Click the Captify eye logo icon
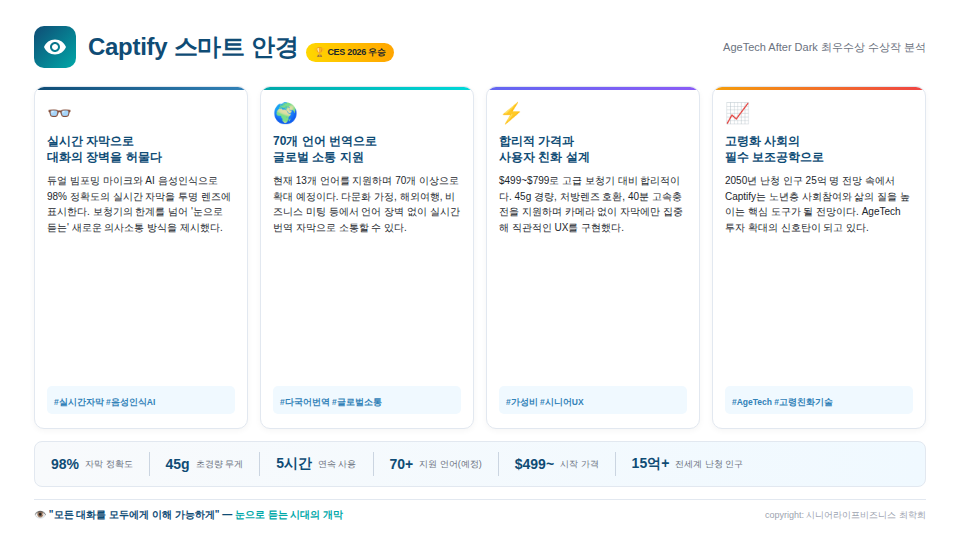This screenshot has height=540, width=960. (x=55, y=47)
